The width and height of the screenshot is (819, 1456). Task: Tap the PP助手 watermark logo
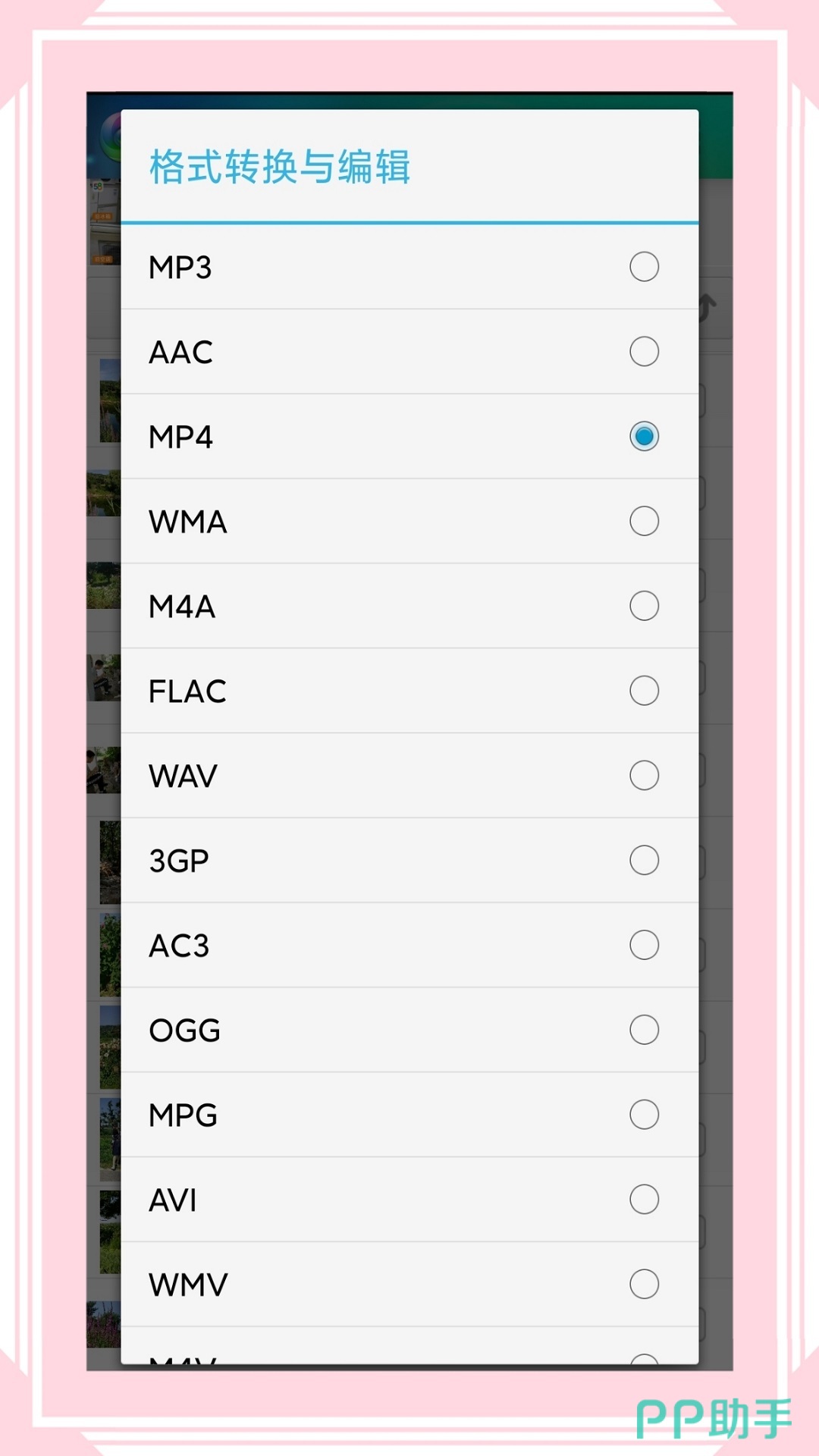[713, 1420]
